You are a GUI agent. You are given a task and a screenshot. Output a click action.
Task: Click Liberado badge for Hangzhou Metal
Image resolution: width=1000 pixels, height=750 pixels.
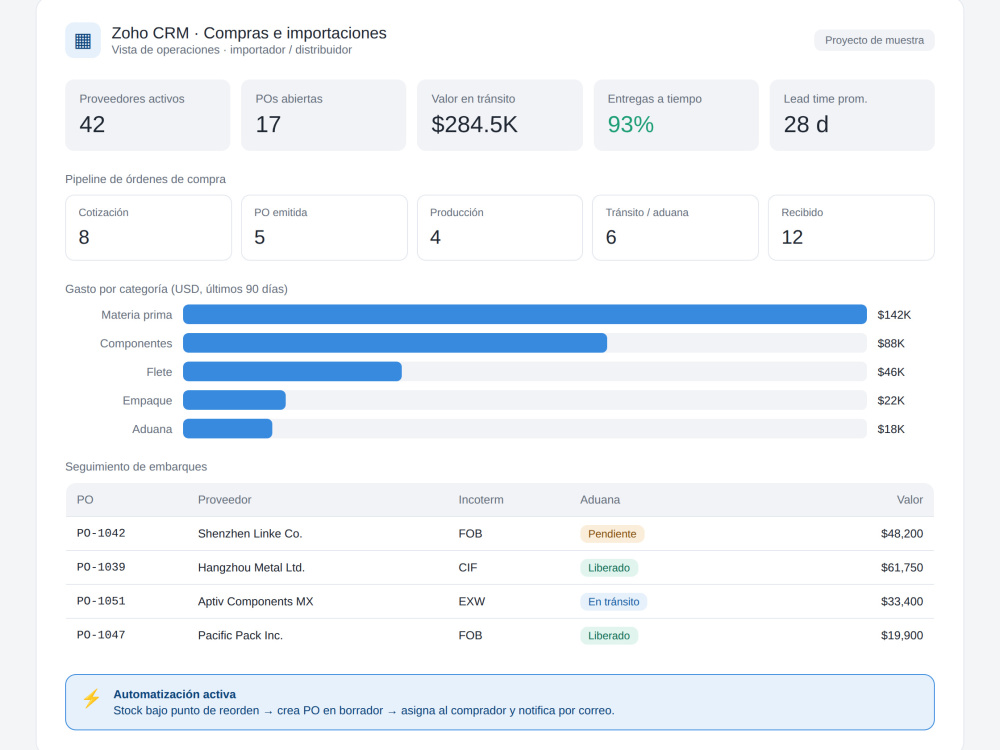[609, 568]
